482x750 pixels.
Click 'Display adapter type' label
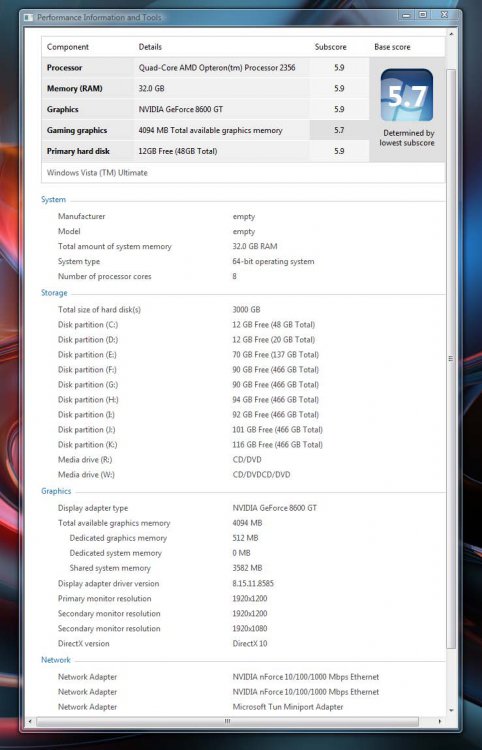coord(93,508)
